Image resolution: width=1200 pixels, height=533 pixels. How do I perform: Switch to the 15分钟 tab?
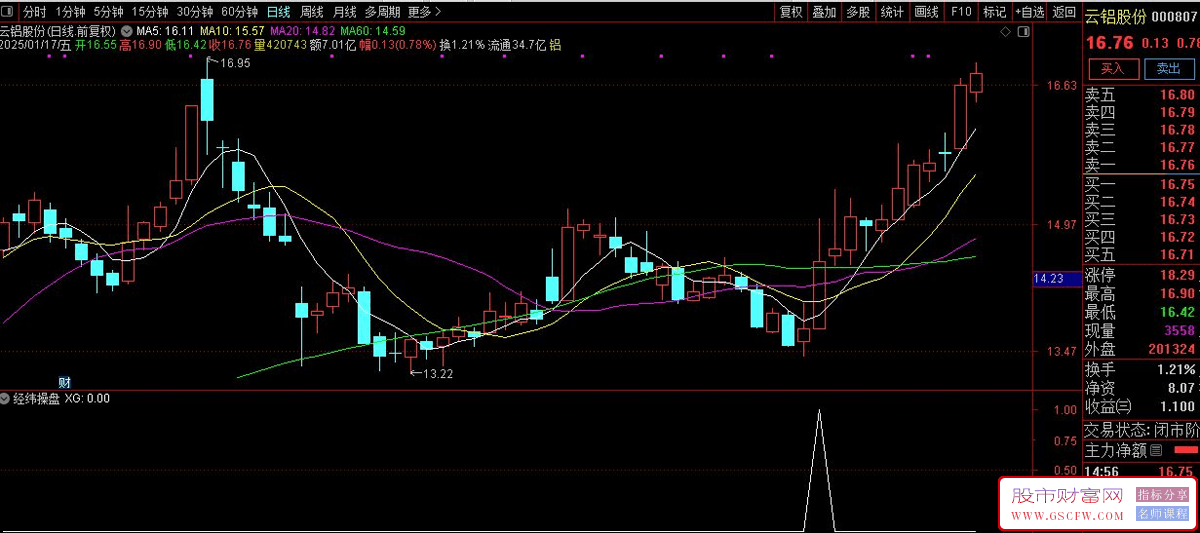[150, 12]
